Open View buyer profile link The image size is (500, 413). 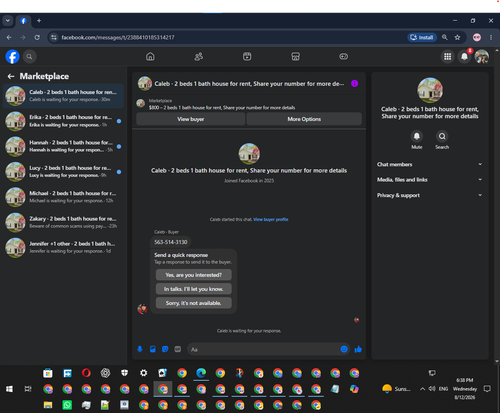click(x=271, y=219)
